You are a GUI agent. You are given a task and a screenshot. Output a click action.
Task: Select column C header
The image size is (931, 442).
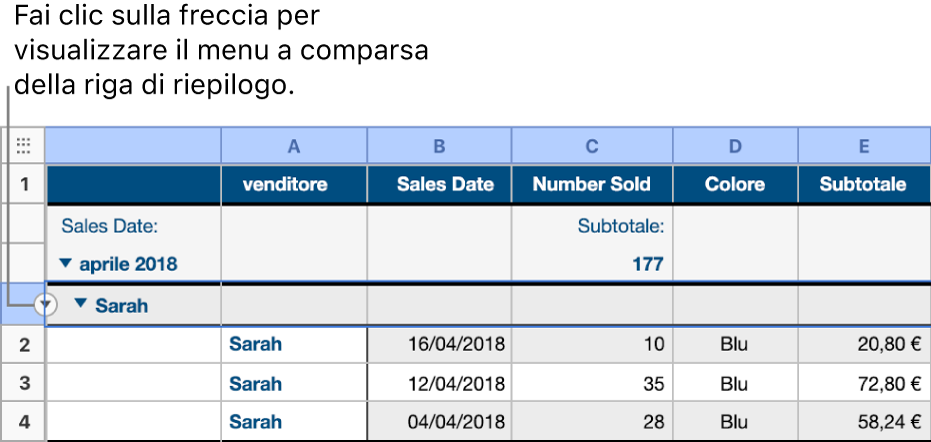pos(591,146)
